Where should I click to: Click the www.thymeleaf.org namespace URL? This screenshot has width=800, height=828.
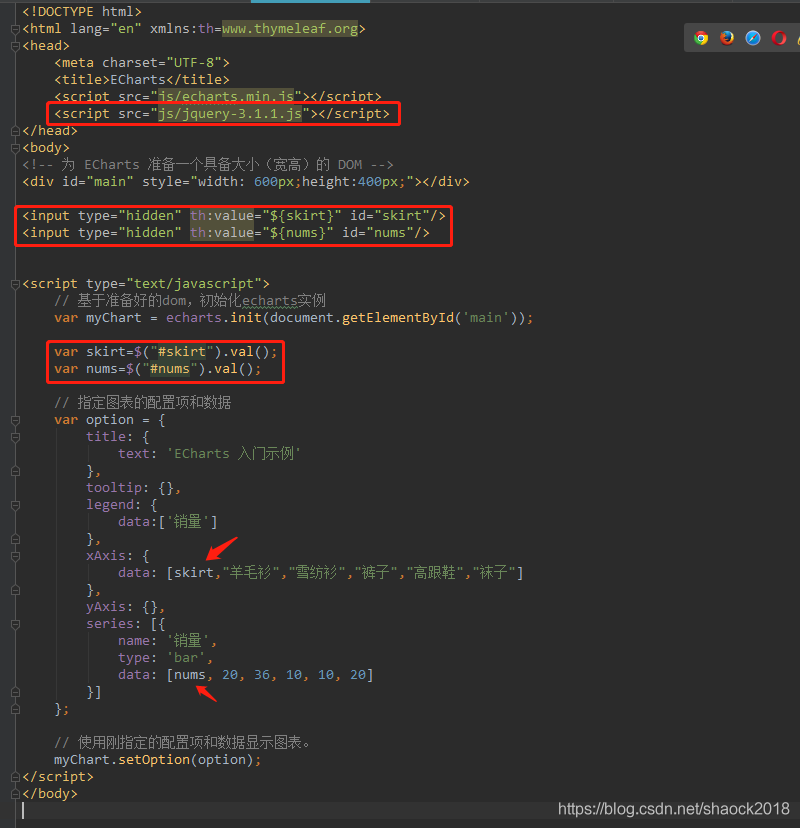point(289,29)
